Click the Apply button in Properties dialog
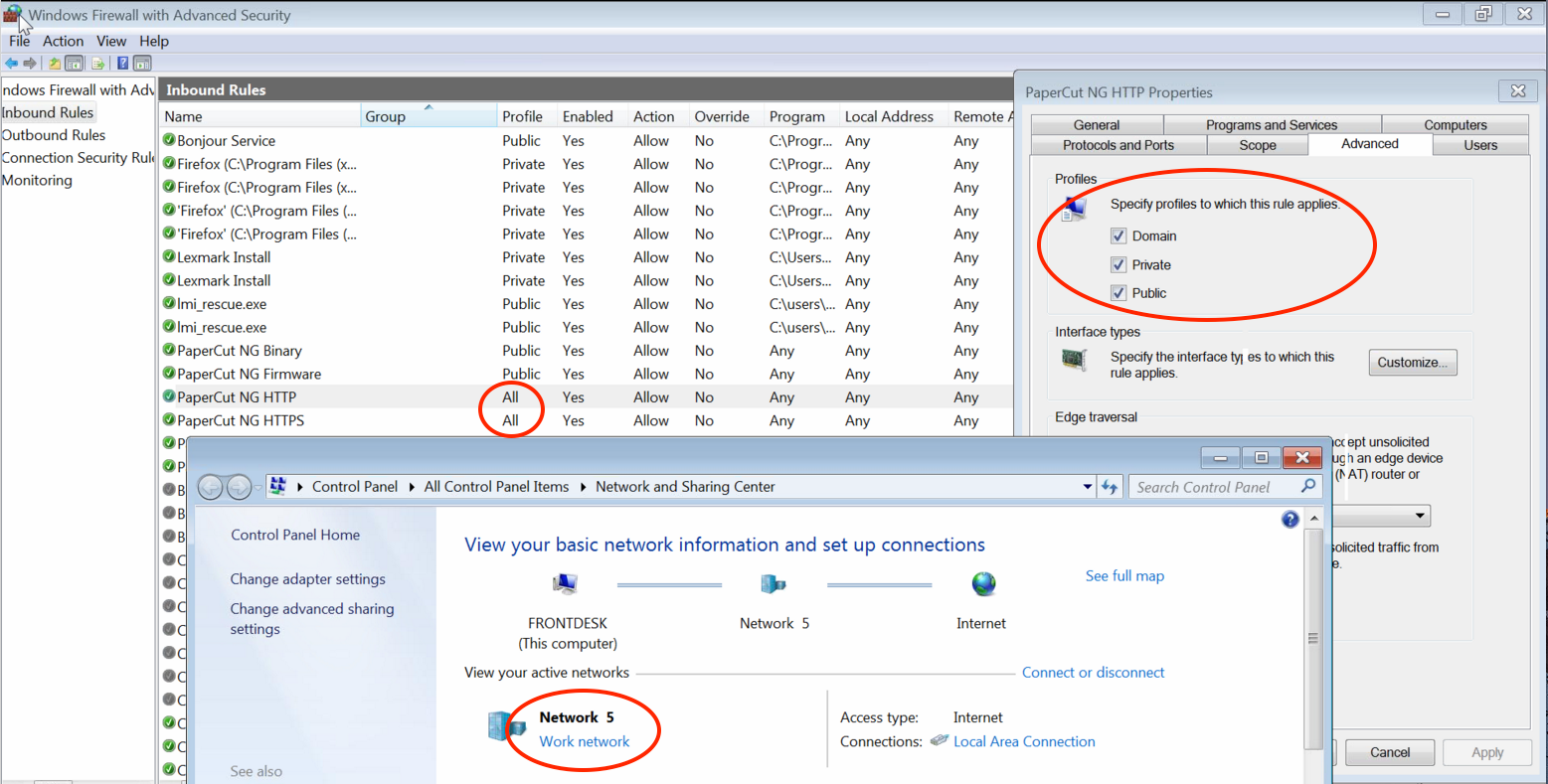This screenshot has height=784, width=1548. (x=1487, y=752)
